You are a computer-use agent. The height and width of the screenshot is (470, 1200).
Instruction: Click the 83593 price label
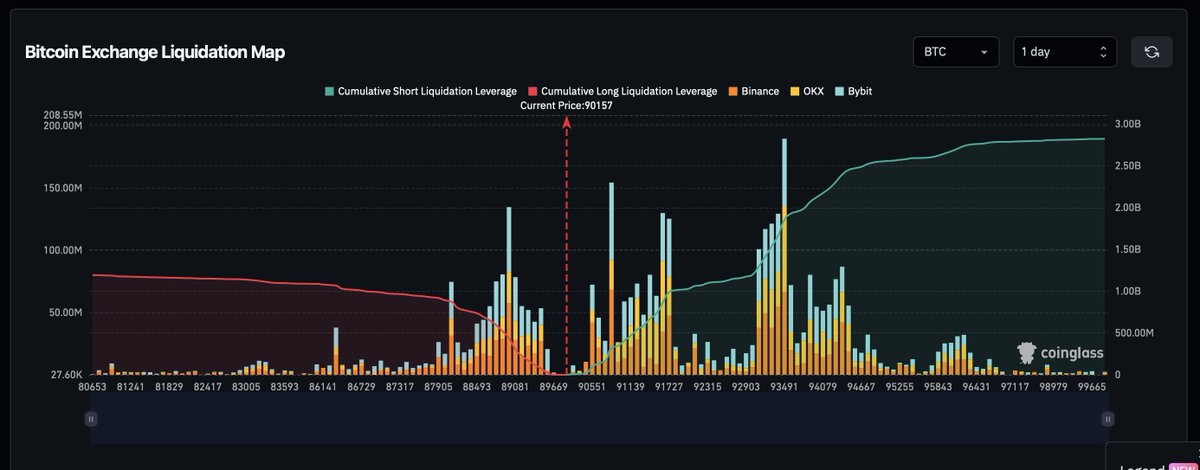click(x=284, y=386)
